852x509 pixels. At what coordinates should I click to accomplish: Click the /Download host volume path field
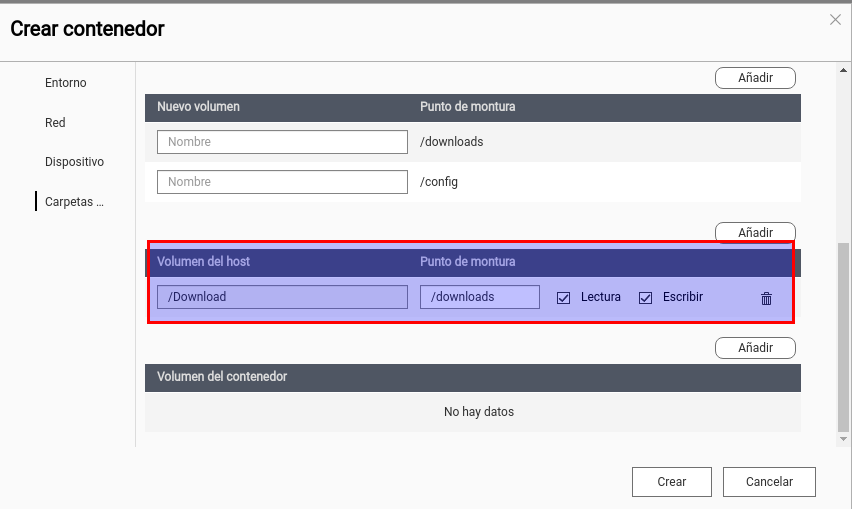click(282, 297)
